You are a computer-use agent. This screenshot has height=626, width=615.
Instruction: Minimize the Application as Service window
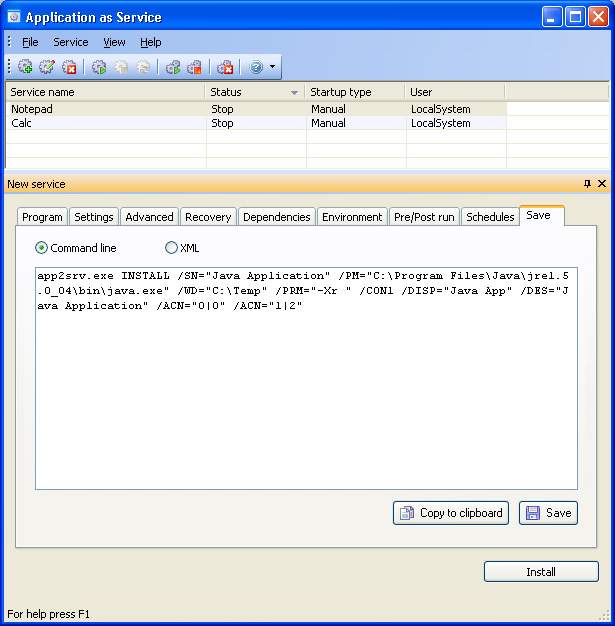[552, 17]
